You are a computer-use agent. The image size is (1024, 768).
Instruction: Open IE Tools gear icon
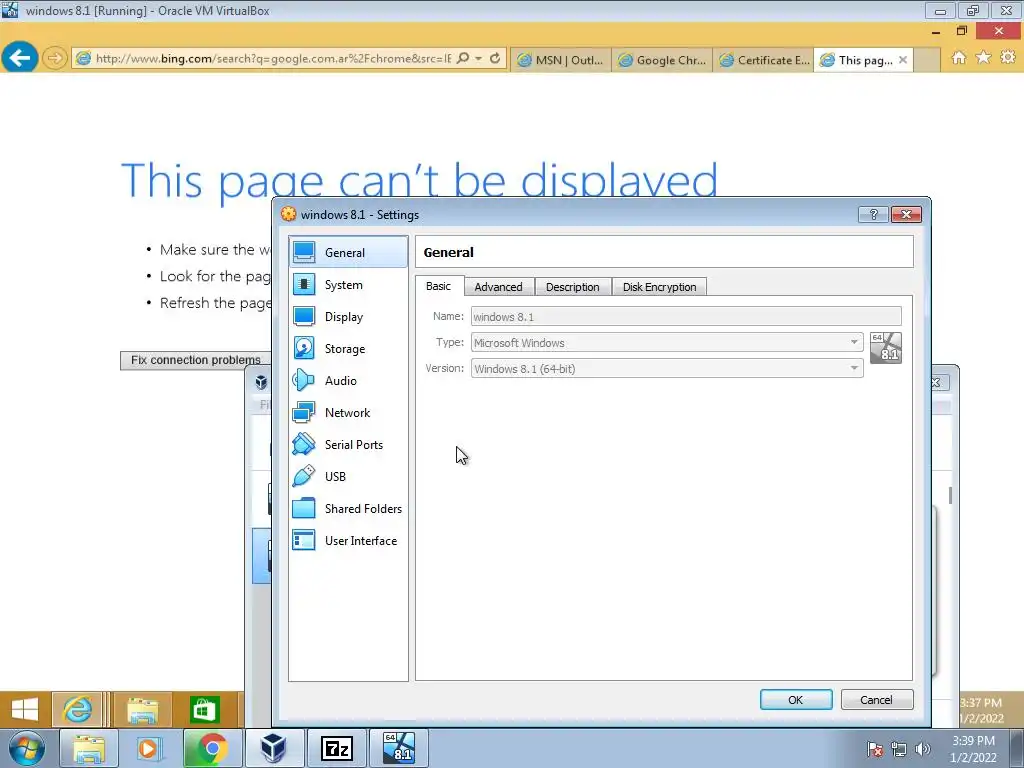point(1008,57)
